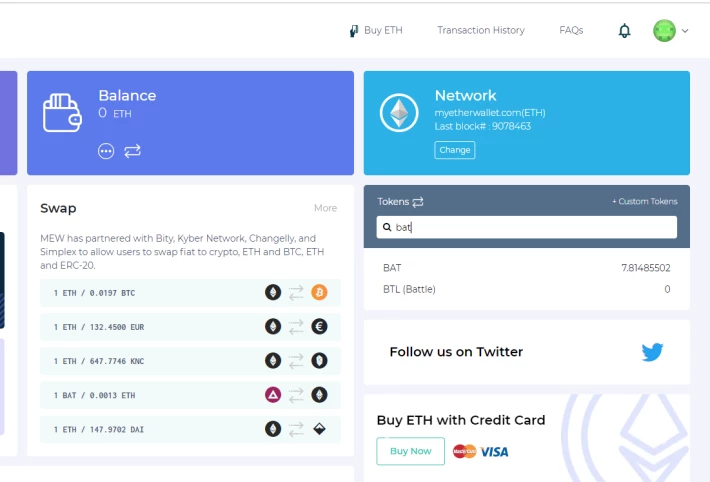Viewport: 710px width, 482px height.
Task: Click BAT balance 7.81485502
Action: (x=646, y=268)
